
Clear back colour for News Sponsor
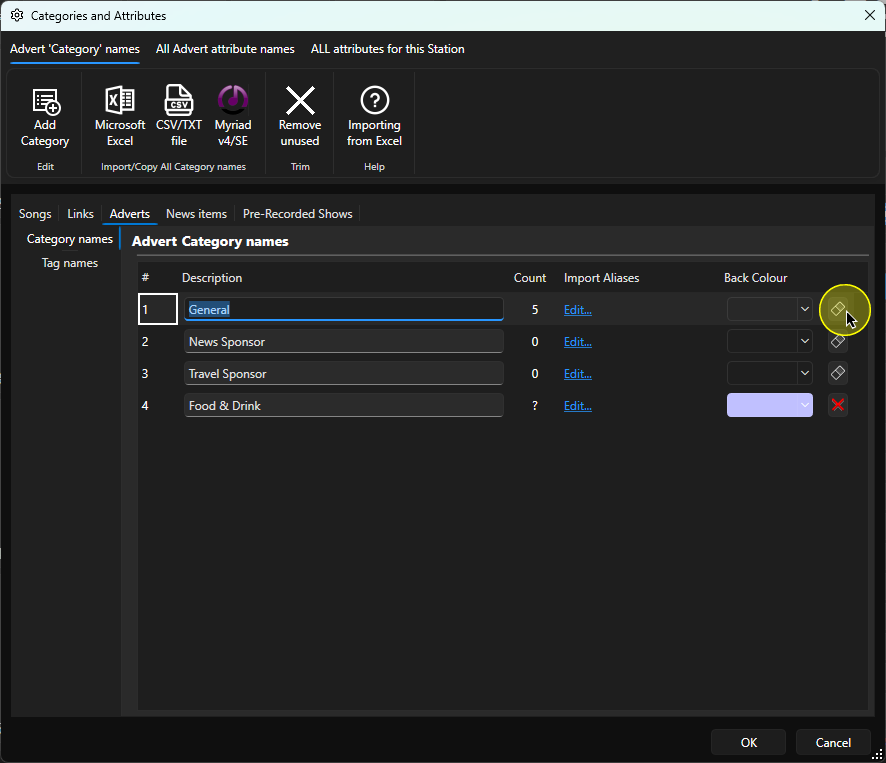[x=837, y=341]
